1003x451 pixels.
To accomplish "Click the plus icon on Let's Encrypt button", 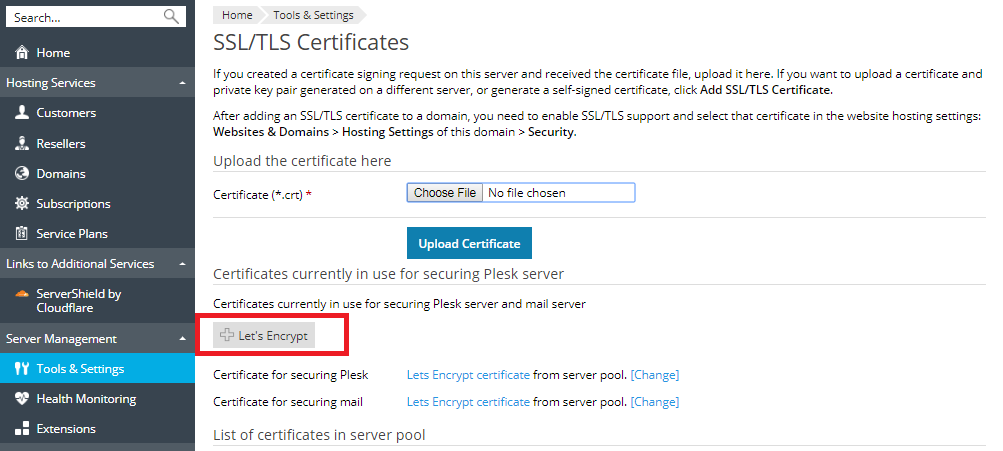I will (226, 335).
